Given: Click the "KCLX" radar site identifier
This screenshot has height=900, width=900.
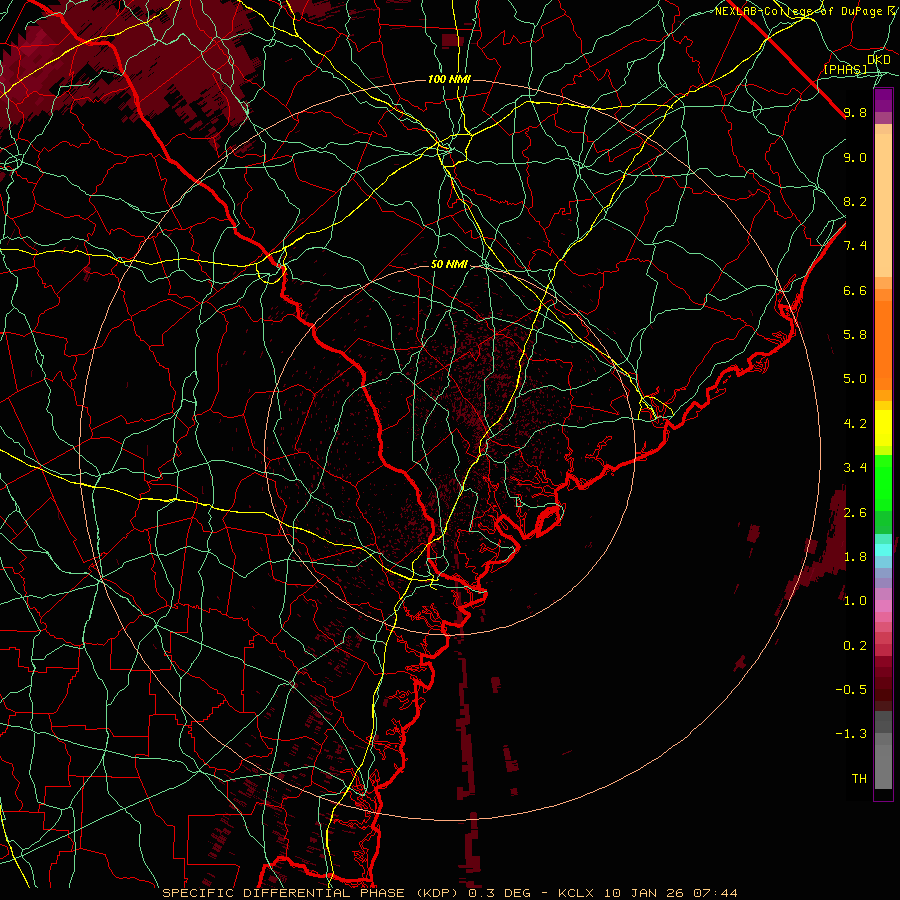Looking at the screenshot, I should [577, 893].
